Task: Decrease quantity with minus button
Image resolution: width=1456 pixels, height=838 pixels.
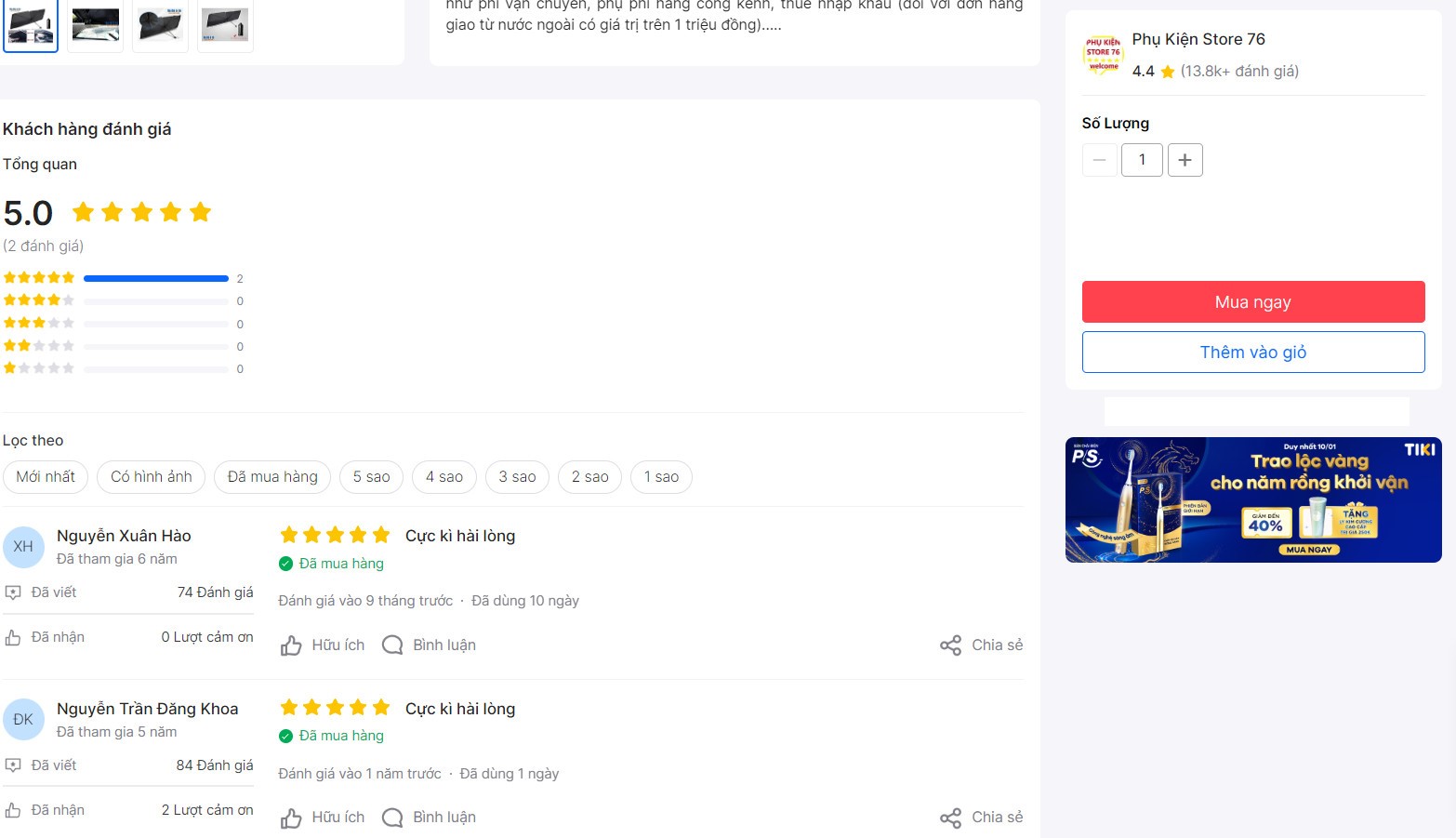Action: [1099, 160]
